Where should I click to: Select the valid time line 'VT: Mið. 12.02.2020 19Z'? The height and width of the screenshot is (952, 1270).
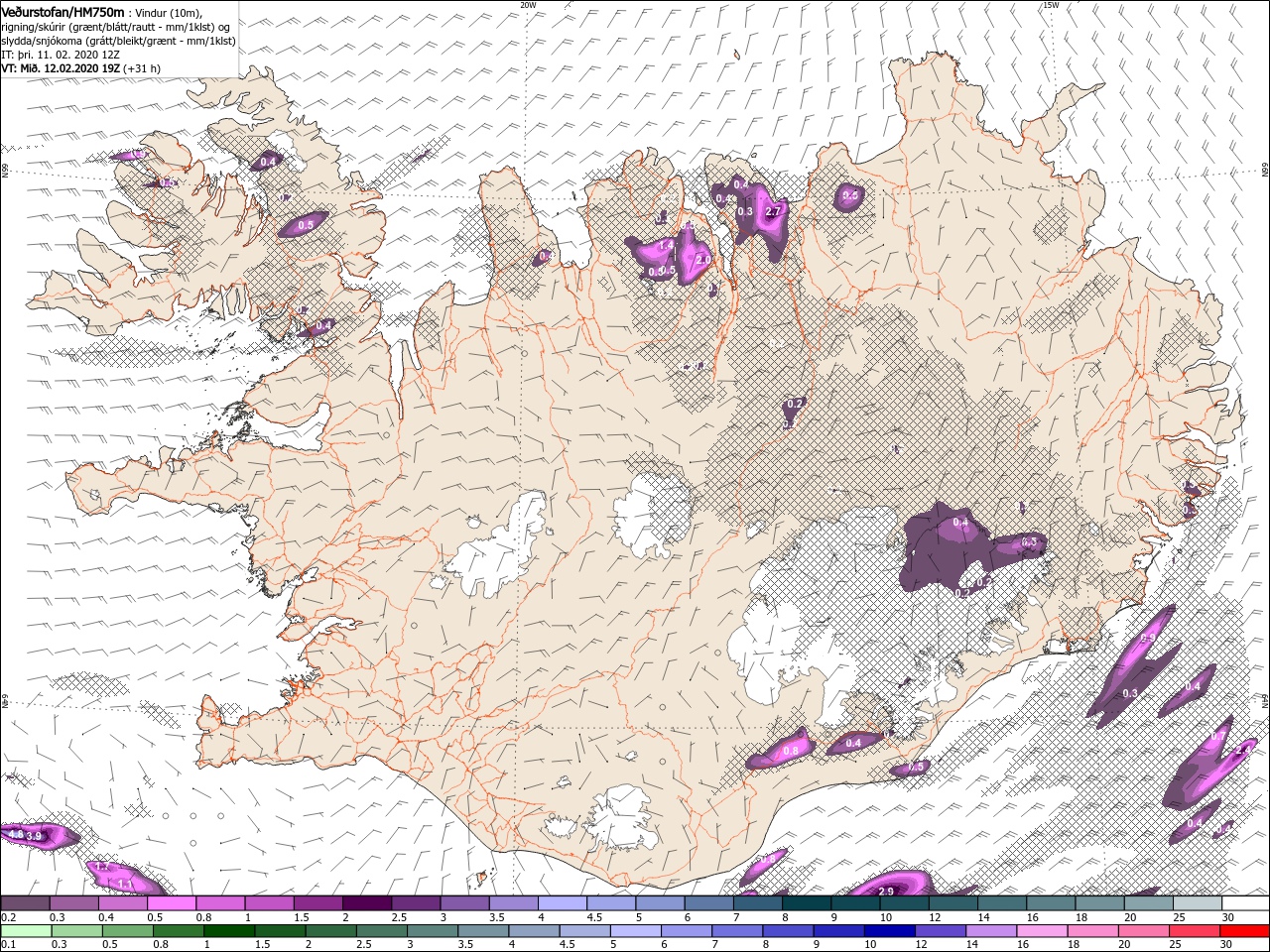pos(62,68)
